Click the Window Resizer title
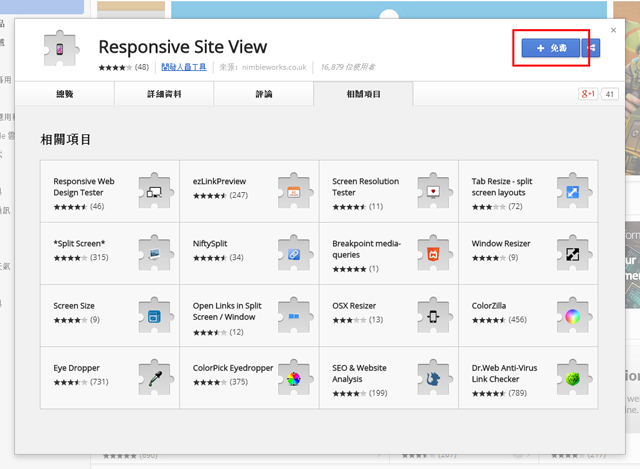Screen dimensions: 640x469 (501, 244)
